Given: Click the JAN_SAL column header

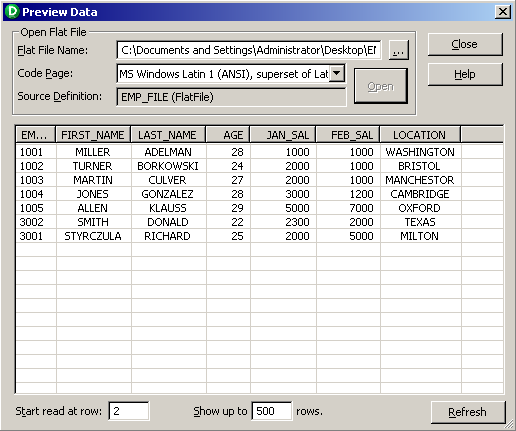Looking at the screenshot, I should coord(283,135).
